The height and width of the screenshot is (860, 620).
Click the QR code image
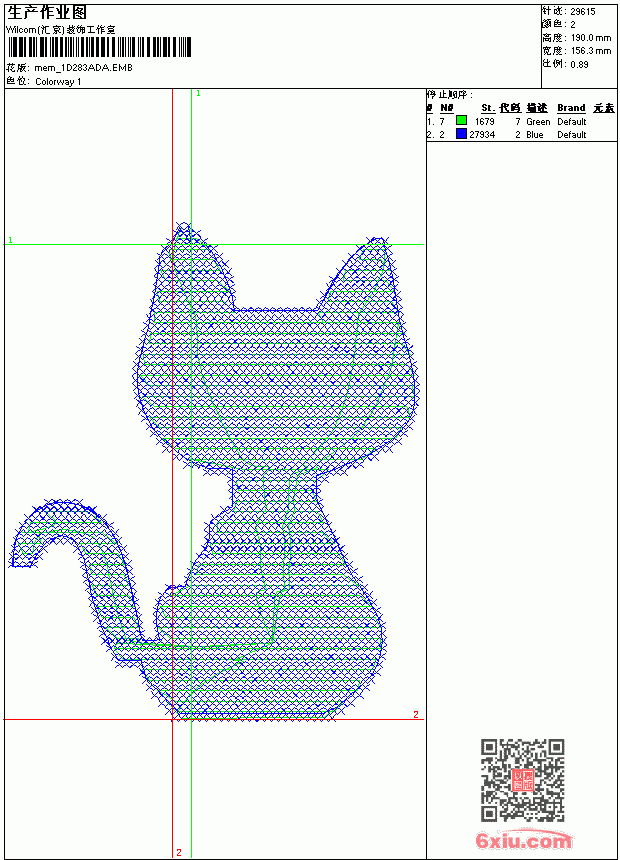(x=523, y=779)
